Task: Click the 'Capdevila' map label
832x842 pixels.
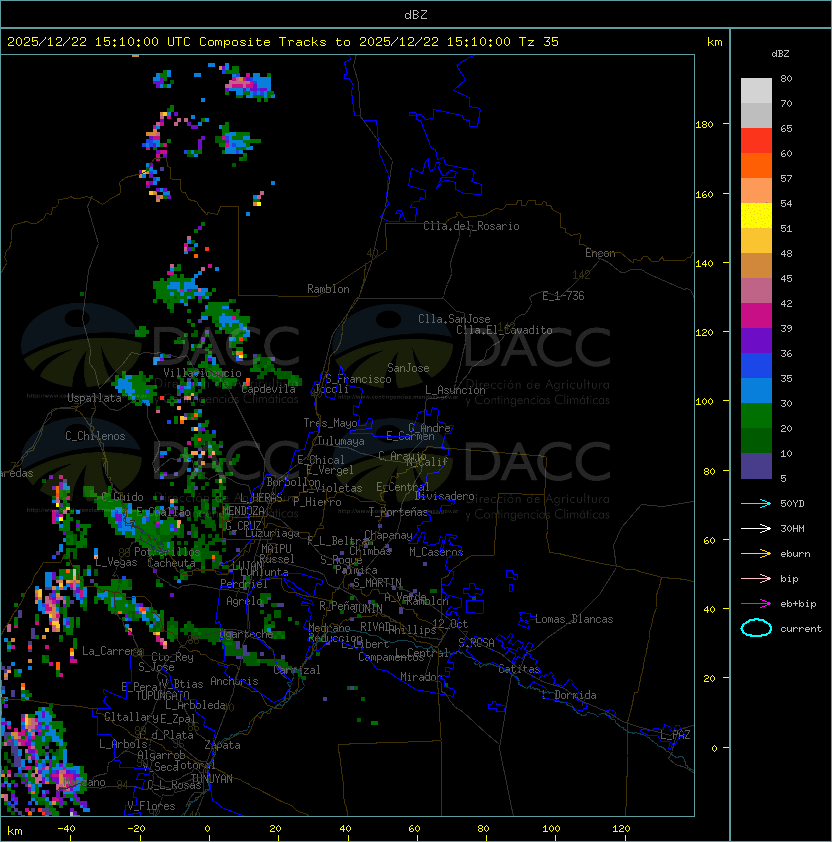Action: [x=268, y=389]
